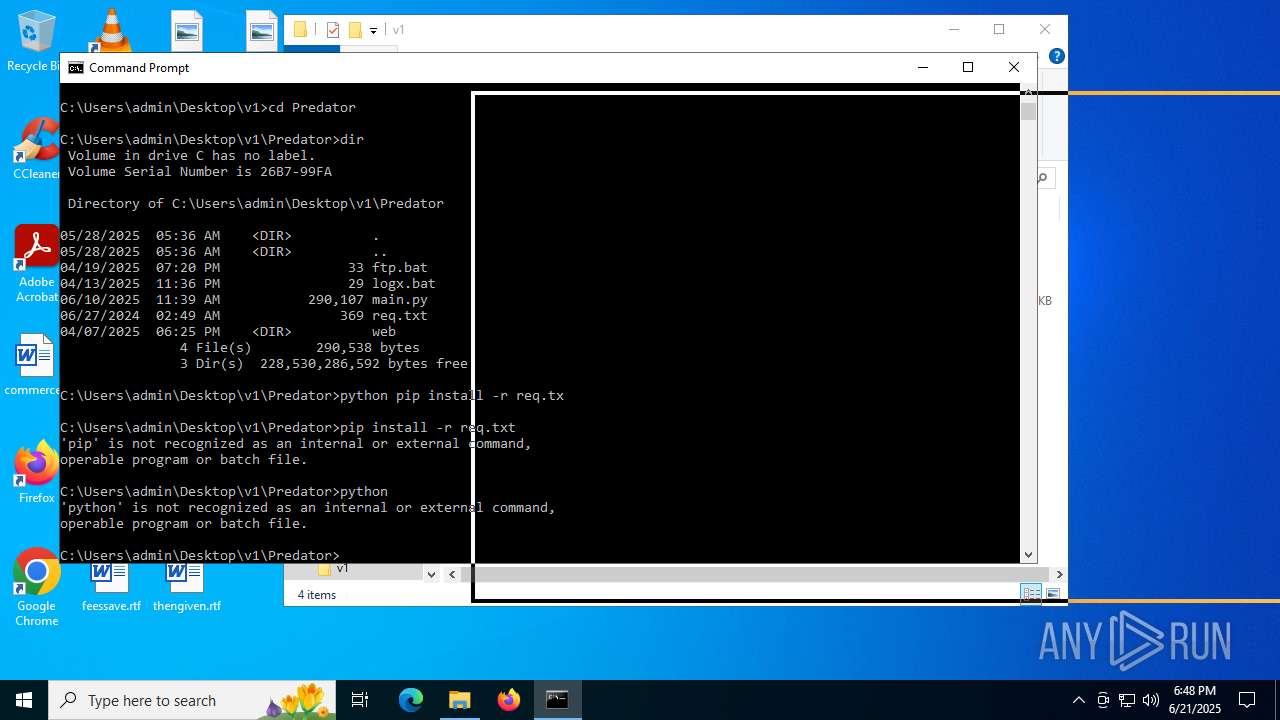Open Task View from the taskbar
The image size is (1280, 720).
pyautogui.click(x=360, y=700)
